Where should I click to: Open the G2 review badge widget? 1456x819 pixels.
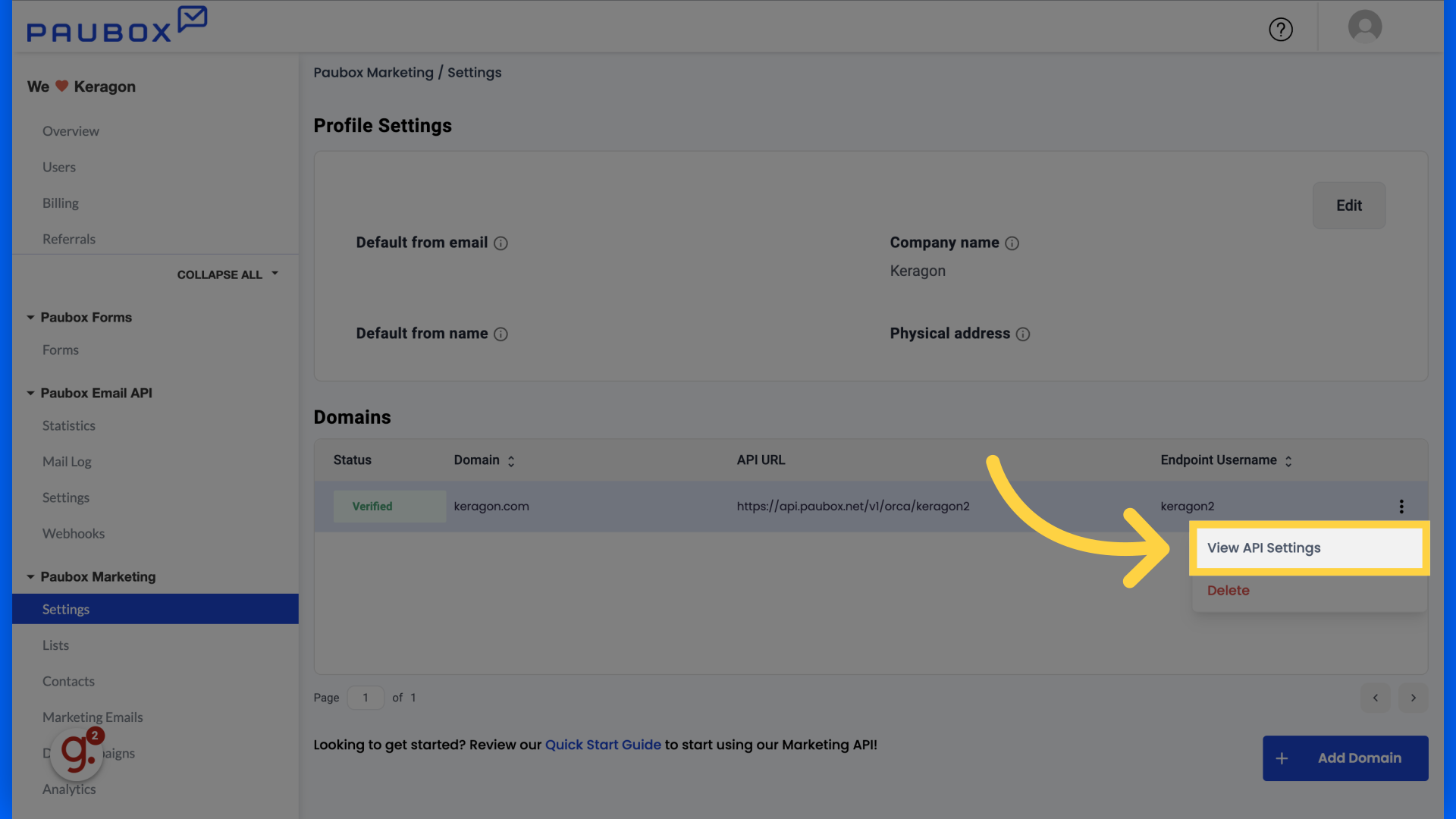(x=77, y=754)
